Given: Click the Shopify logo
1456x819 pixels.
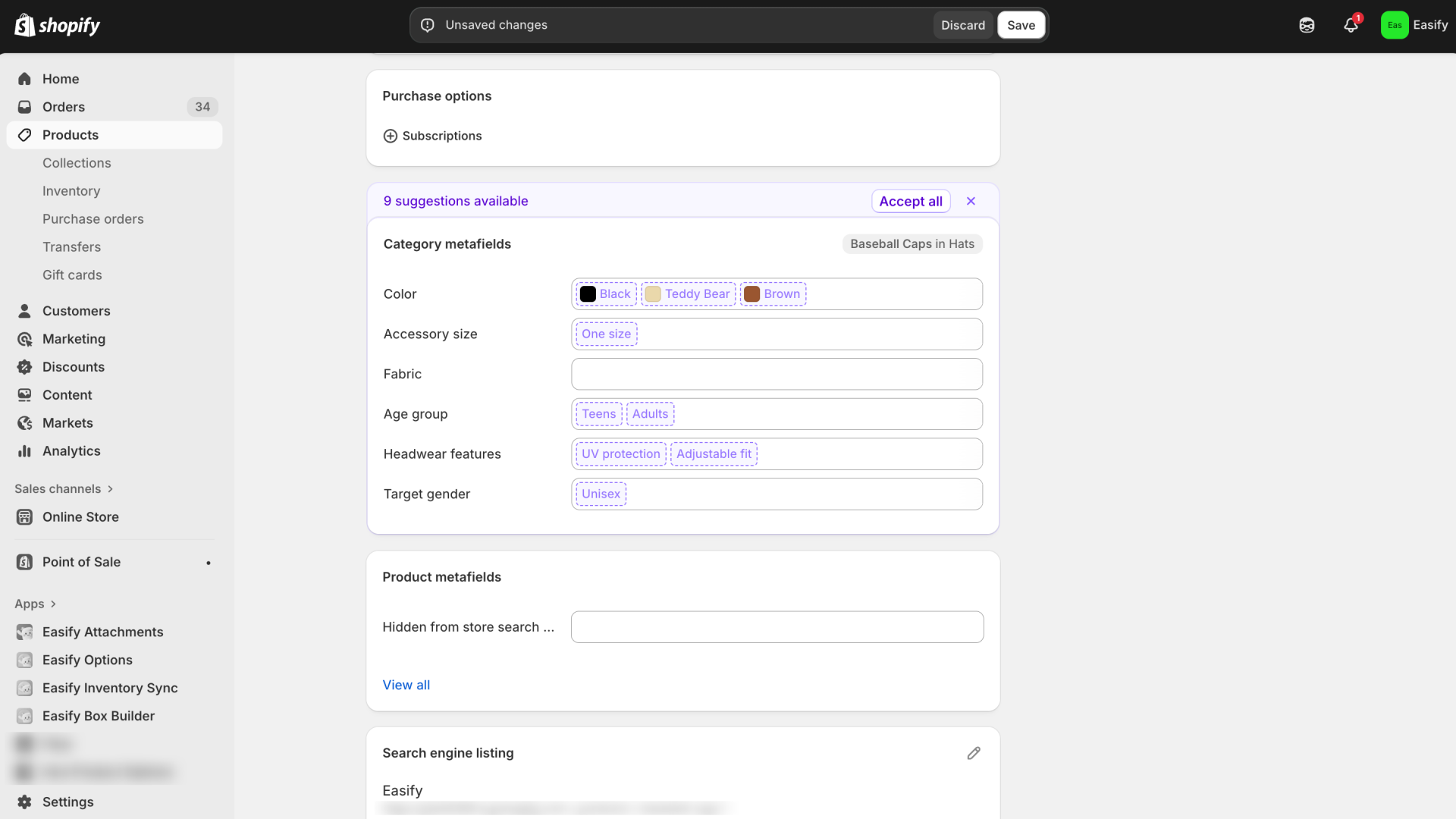Looking at the screenshot, I should (58, 25).
